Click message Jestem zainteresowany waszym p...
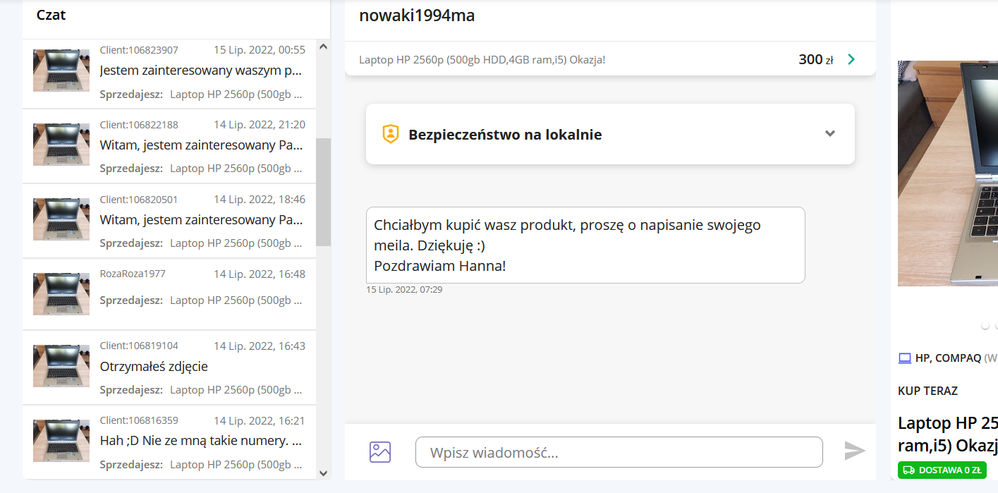The height and width of the screenshot is (493, 998). [x=200, y=70]
